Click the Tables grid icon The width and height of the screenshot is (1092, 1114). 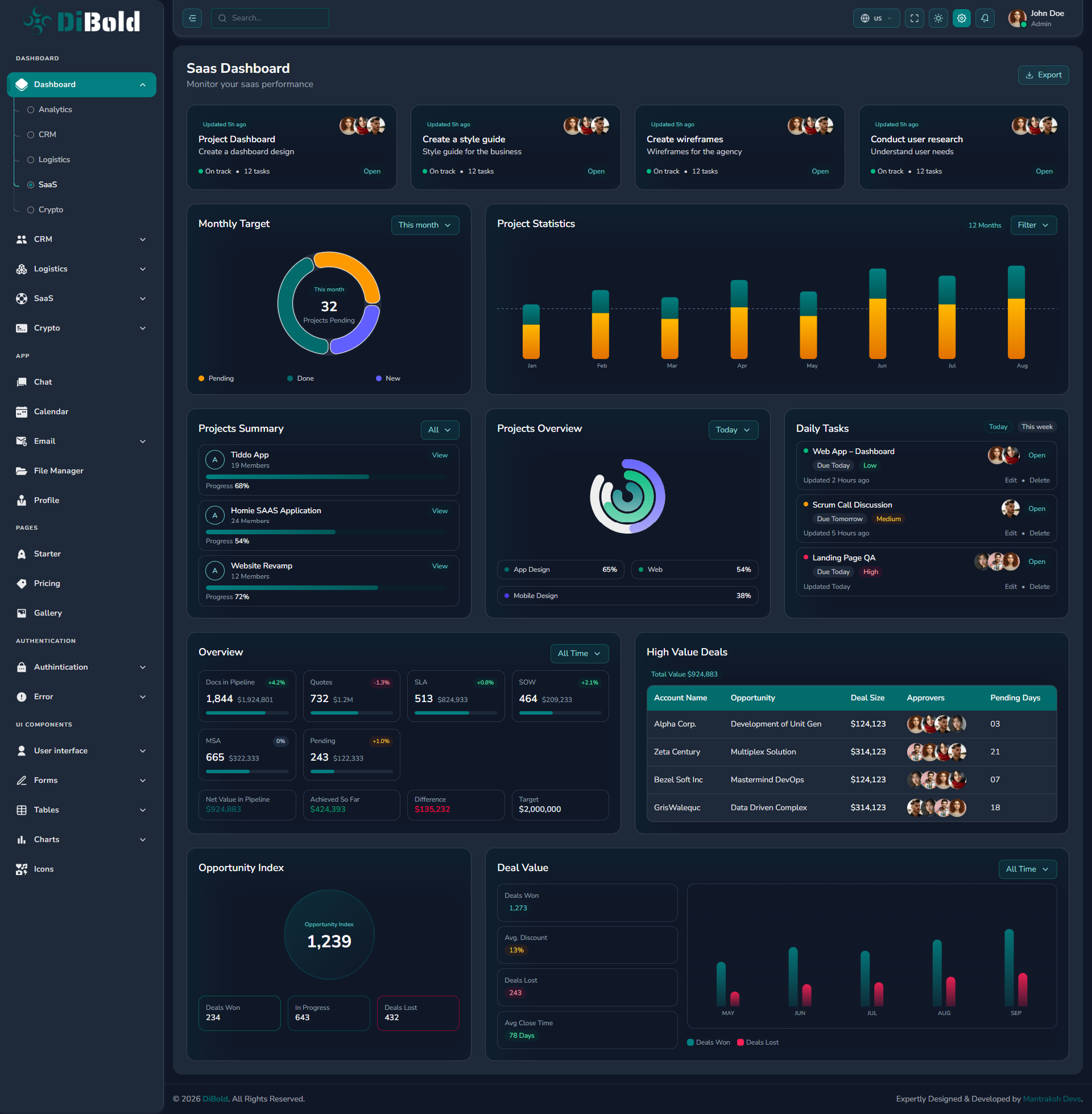(22, 810)
